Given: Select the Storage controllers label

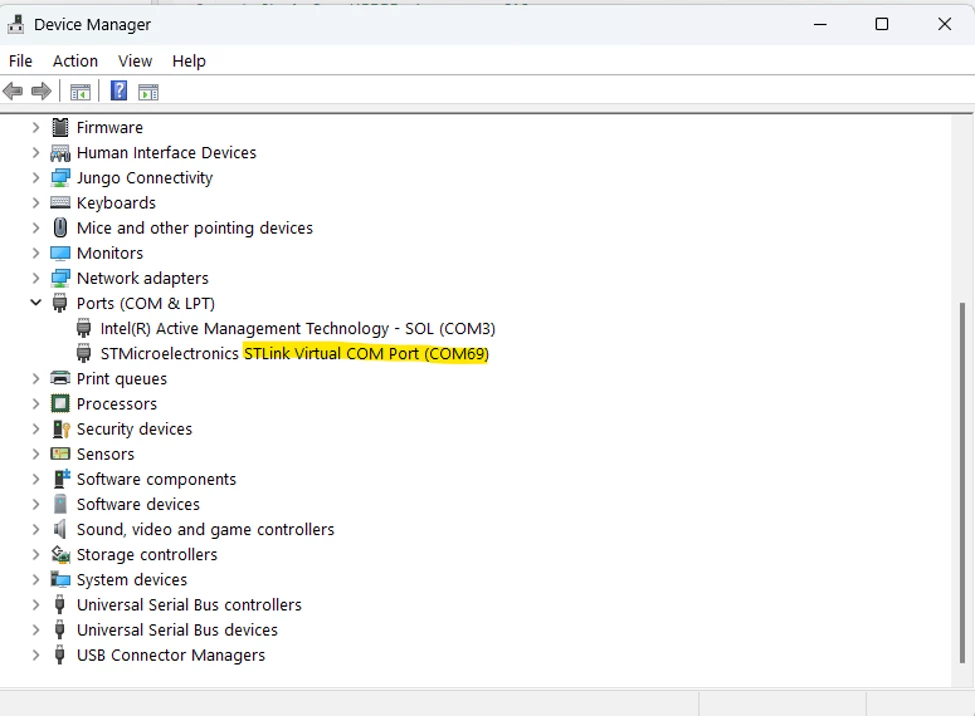Looking at the screenshot, I should click(x=147, y=554).
